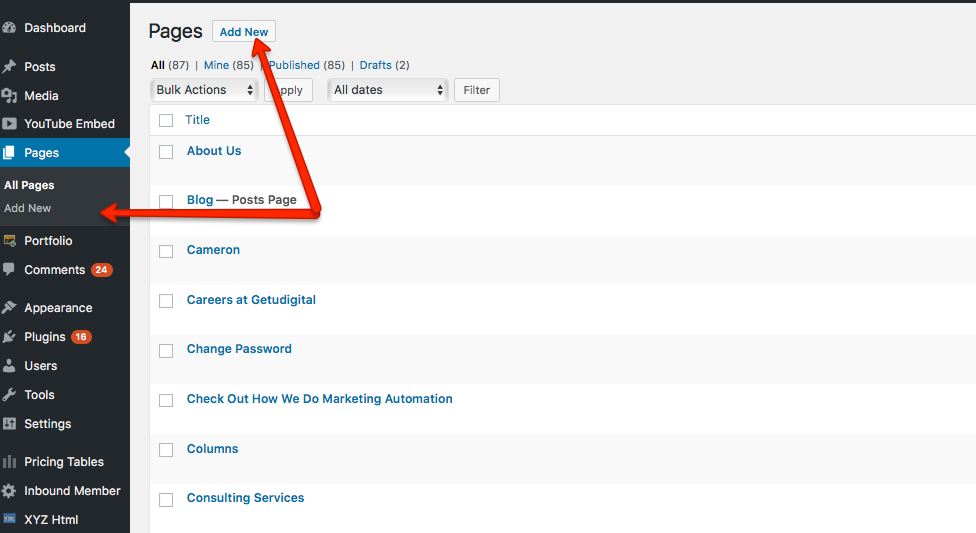The height and width of the screenshot is (533, 976).
Task: Click the Comments speech bubble icon
Action: coord(9,270)
